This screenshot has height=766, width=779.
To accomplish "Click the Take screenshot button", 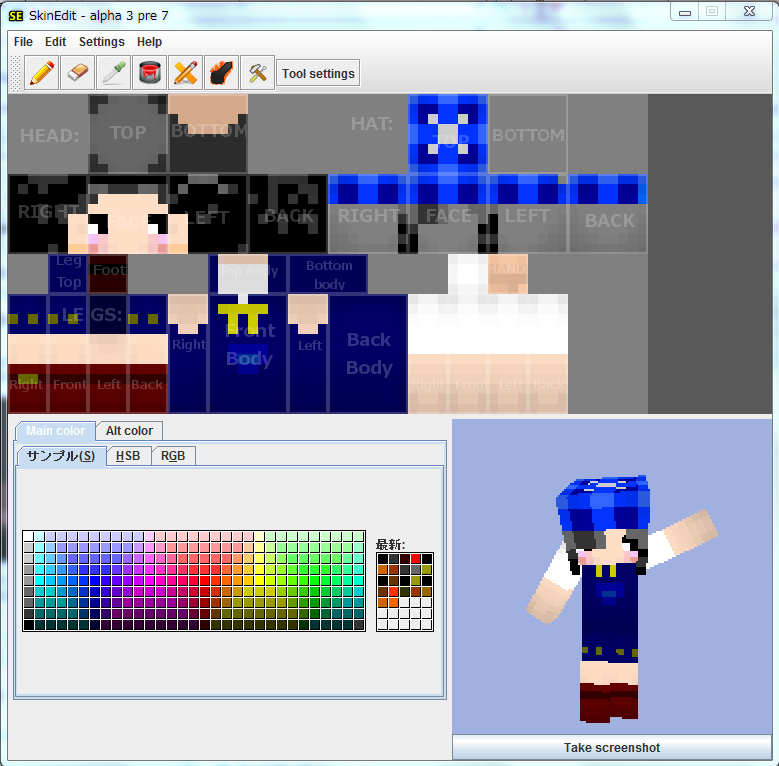I will click(x=612, y=747).
